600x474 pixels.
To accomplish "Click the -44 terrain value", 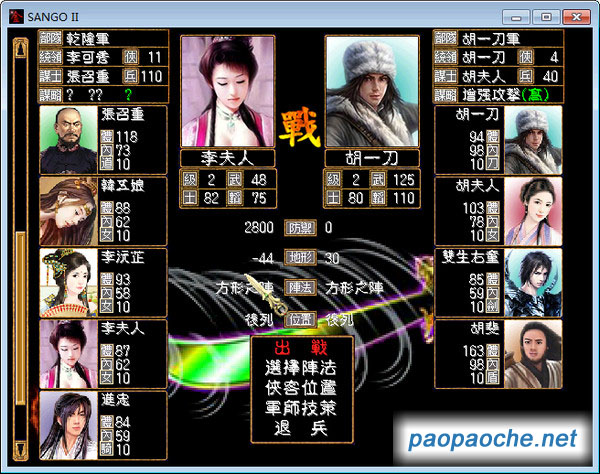I will point(262,259).
